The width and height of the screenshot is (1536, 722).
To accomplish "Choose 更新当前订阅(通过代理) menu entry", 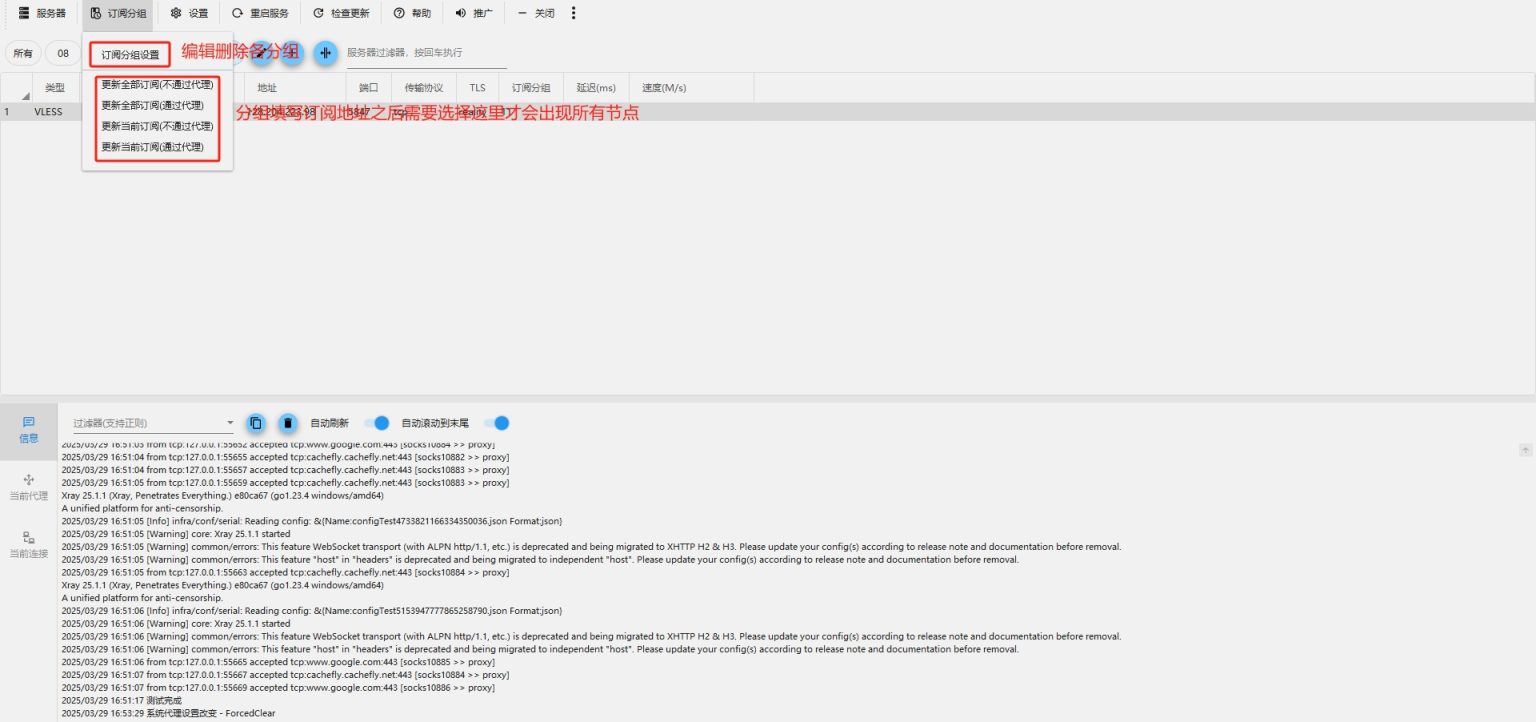I will (x=152, y=147).
